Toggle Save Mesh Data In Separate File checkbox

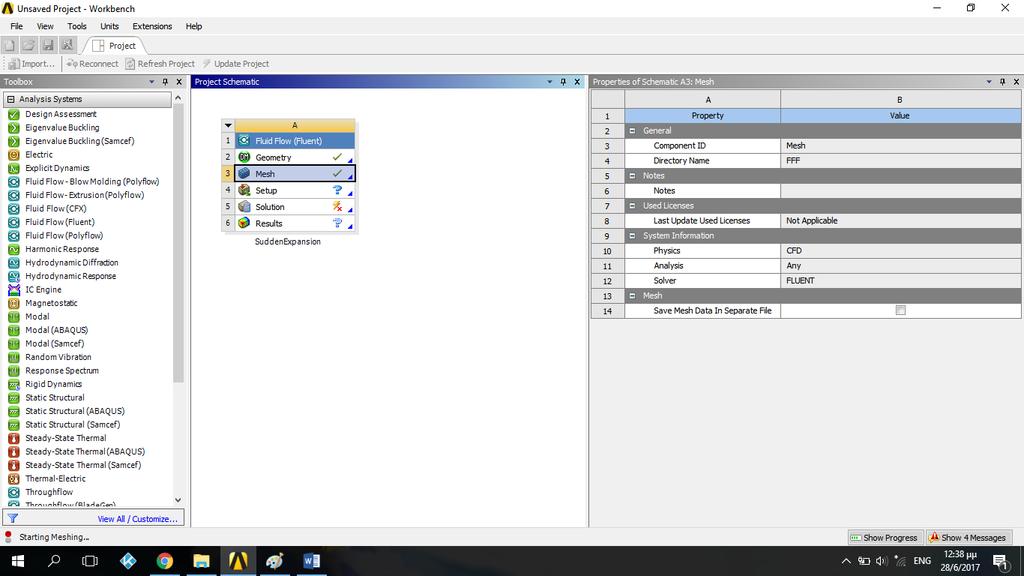(901, 311)
